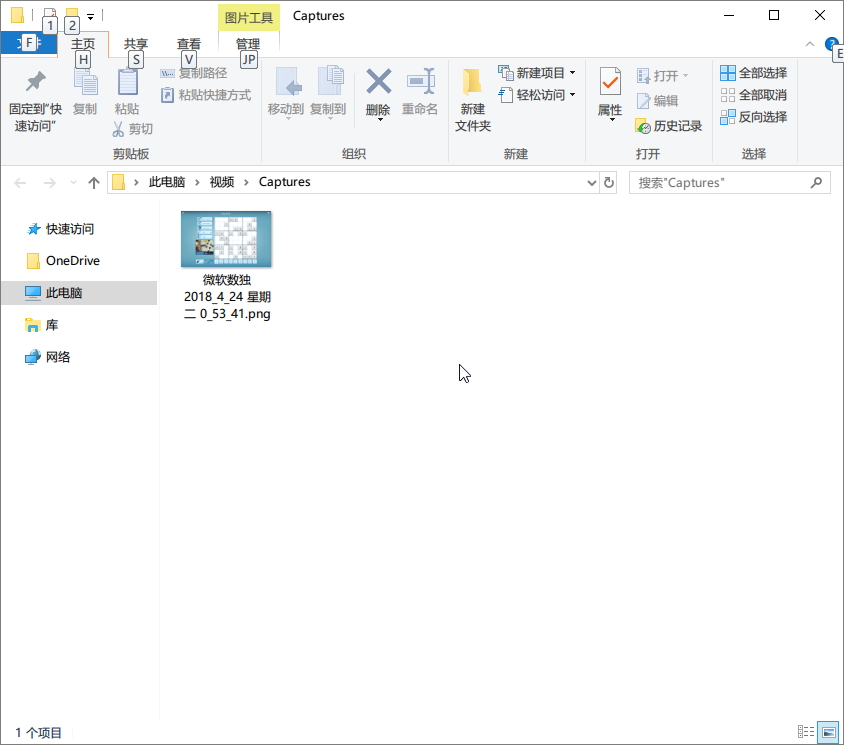844x745 pixels.
Task: Click the red 删除 (Delete) X icon
Action: 378,82
